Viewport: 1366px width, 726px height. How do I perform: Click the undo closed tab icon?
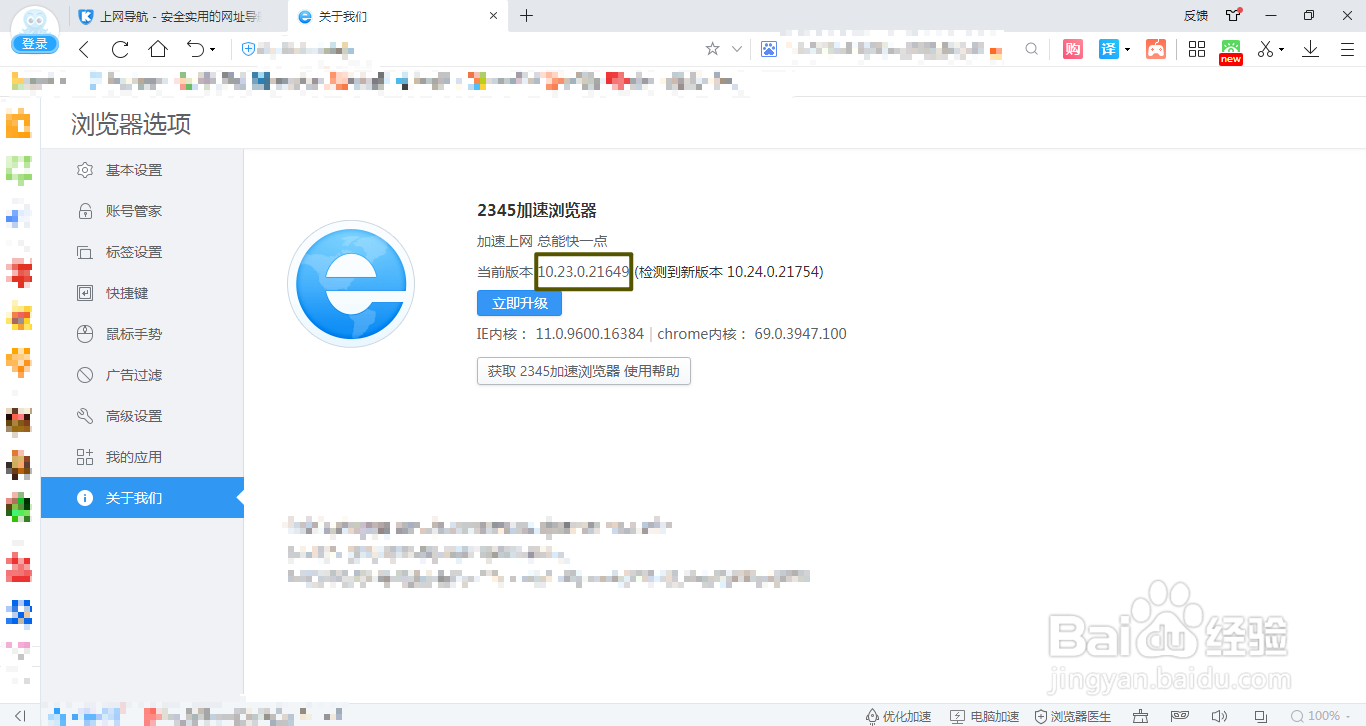click(x=195, y=49)
